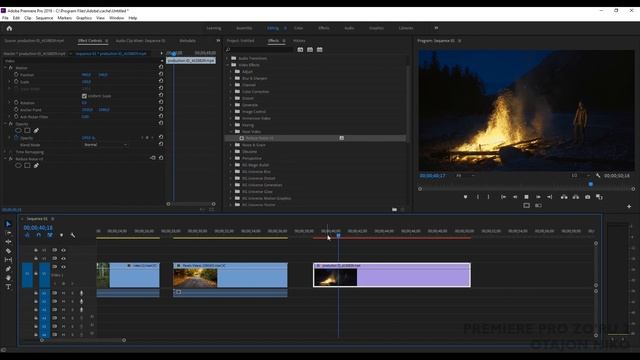This screenshot has height=360, width=640.
Task: Create ellipse mask under Opacity
Action: [18, 131]
